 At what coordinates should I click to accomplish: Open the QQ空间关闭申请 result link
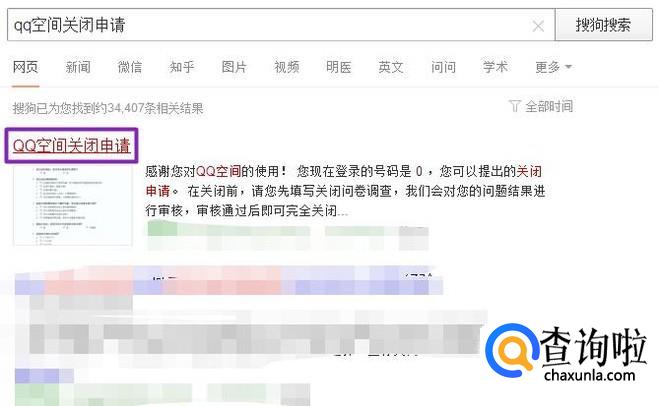[x=72, y=145]
